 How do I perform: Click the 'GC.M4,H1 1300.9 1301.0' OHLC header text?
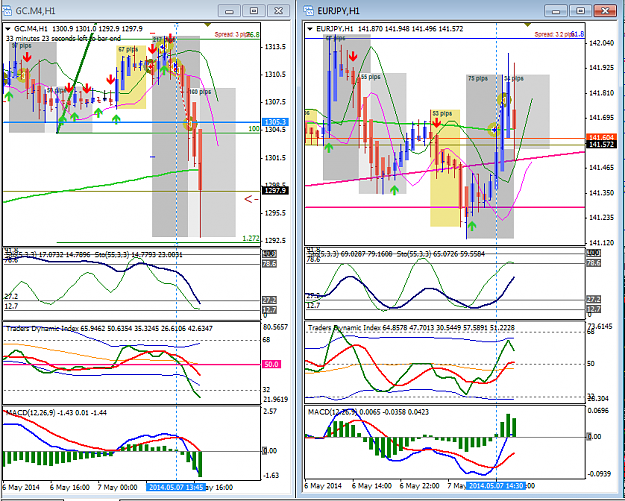click(78, 29)
